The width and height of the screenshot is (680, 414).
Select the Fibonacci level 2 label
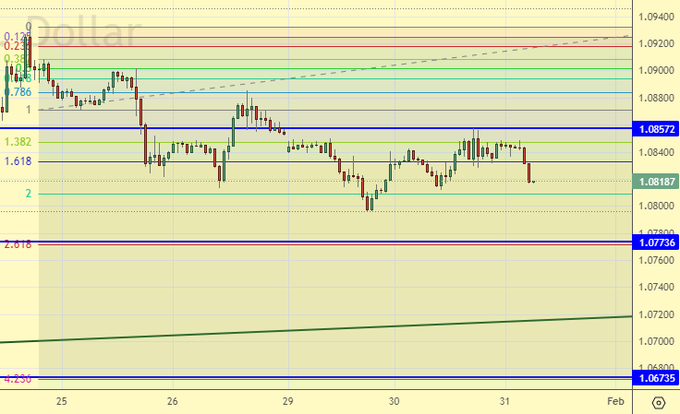[x=28, y=194]
